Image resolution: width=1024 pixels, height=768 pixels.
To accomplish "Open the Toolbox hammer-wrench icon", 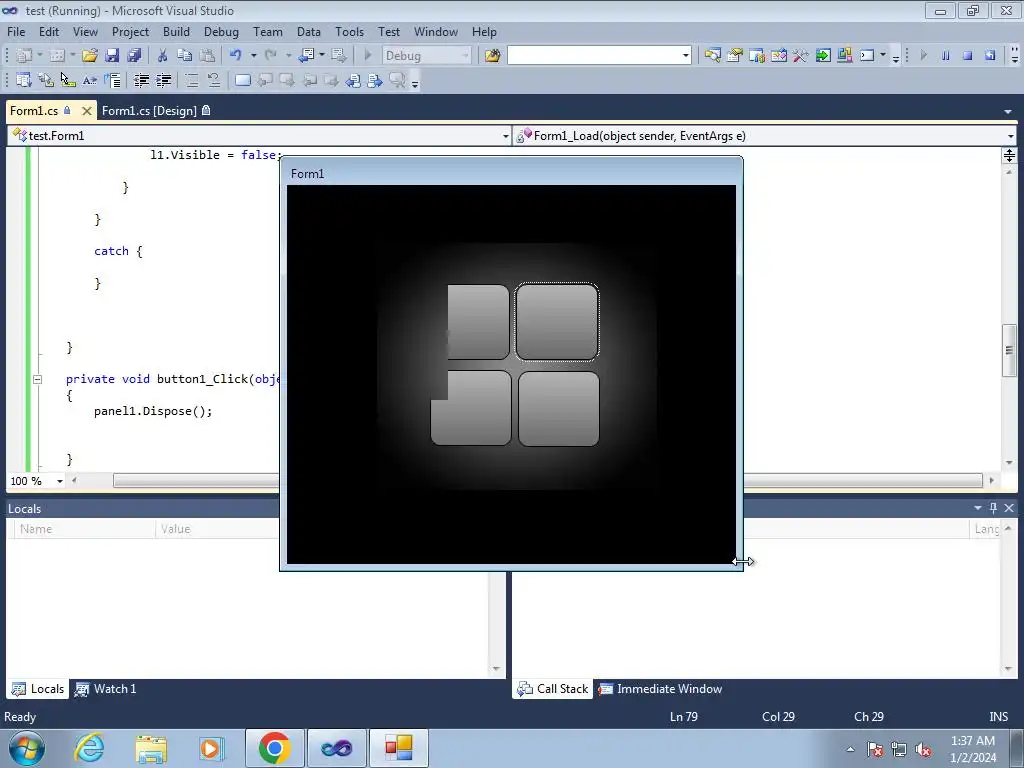I will click(801, 56).
